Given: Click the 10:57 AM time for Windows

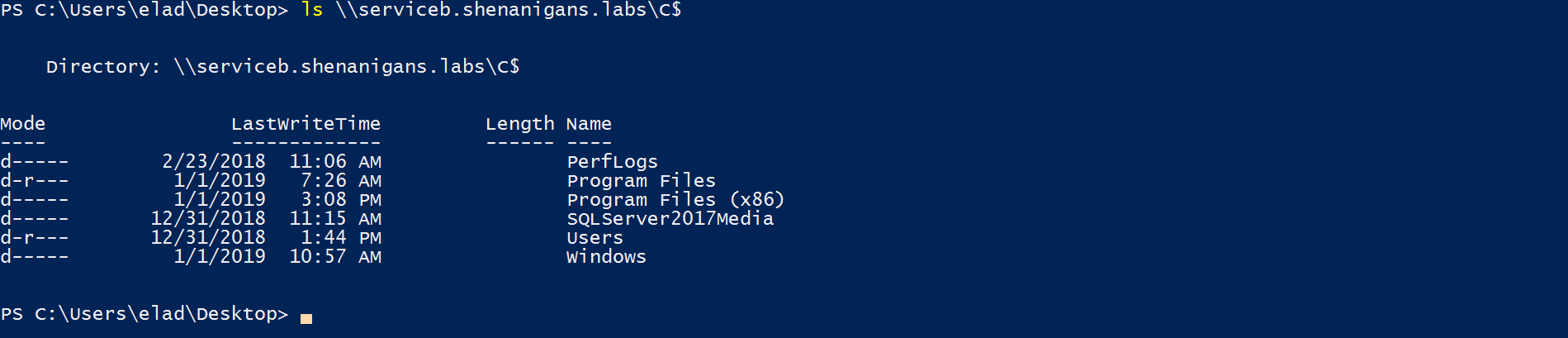Looking at the screenshot, I should coord(335,256).
